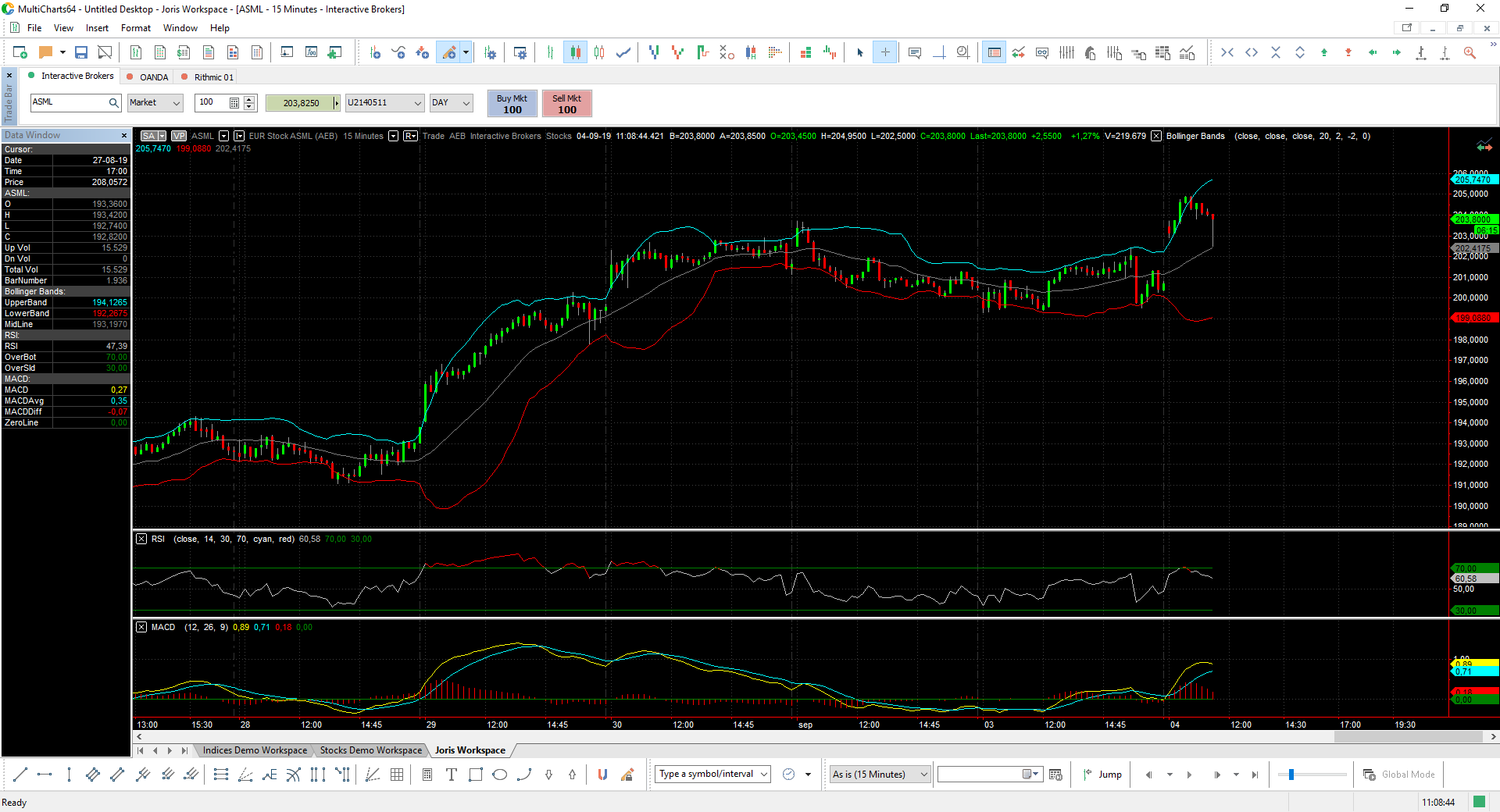Click the search icon in symbol field
The height and width of the screenshot is (812, 1500).
tap(113, 103)
